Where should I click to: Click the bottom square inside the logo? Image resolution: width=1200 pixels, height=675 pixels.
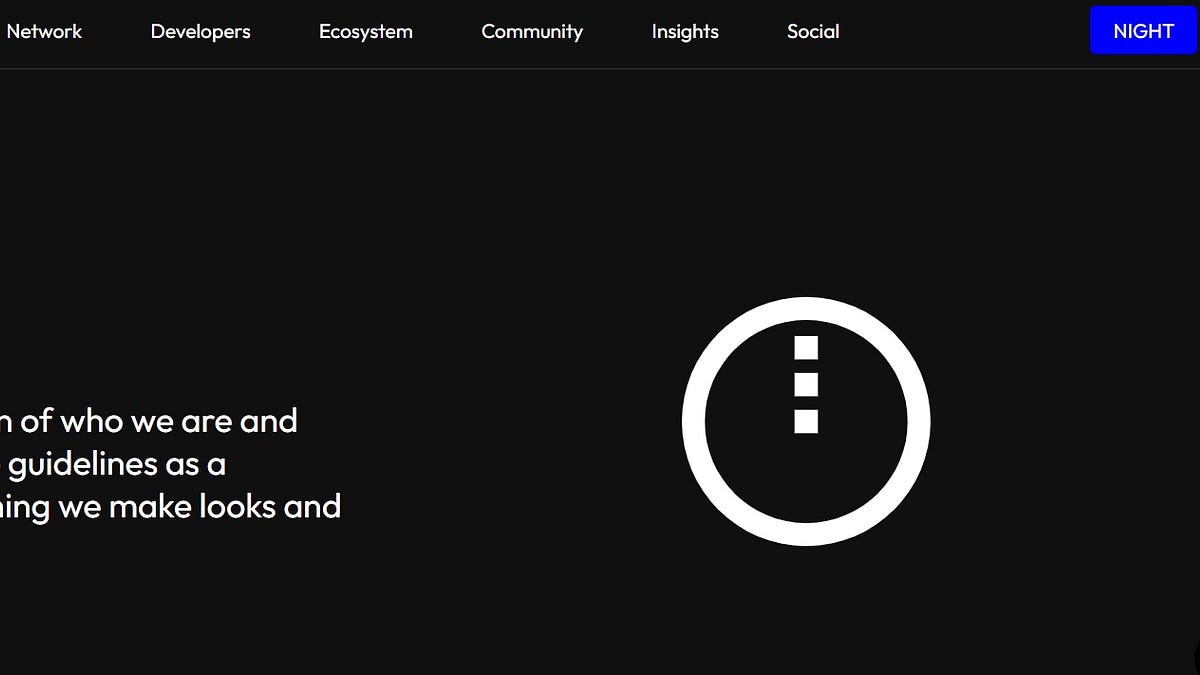point(806,421)
